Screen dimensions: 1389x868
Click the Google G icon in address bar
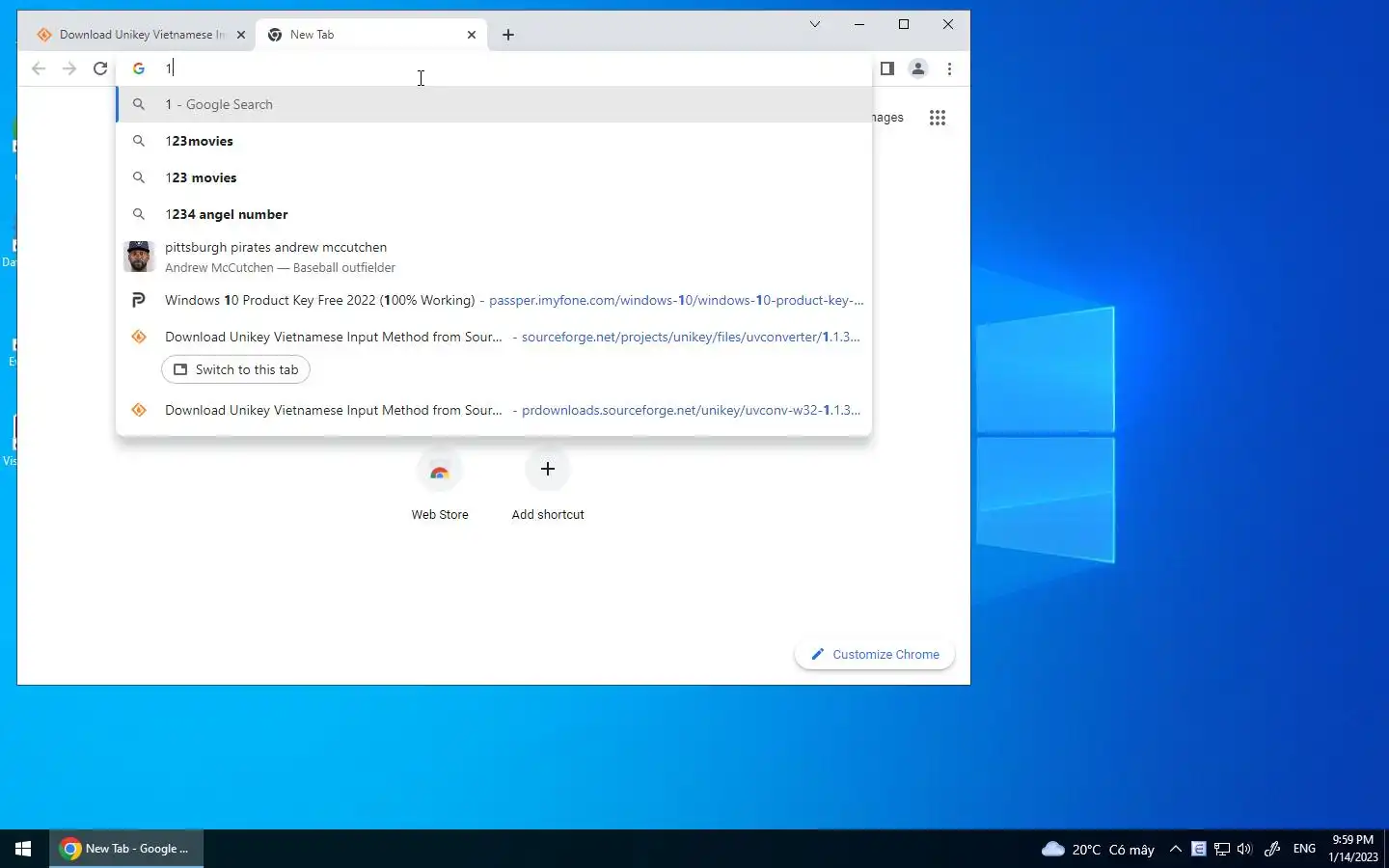(x=139, y=68)
